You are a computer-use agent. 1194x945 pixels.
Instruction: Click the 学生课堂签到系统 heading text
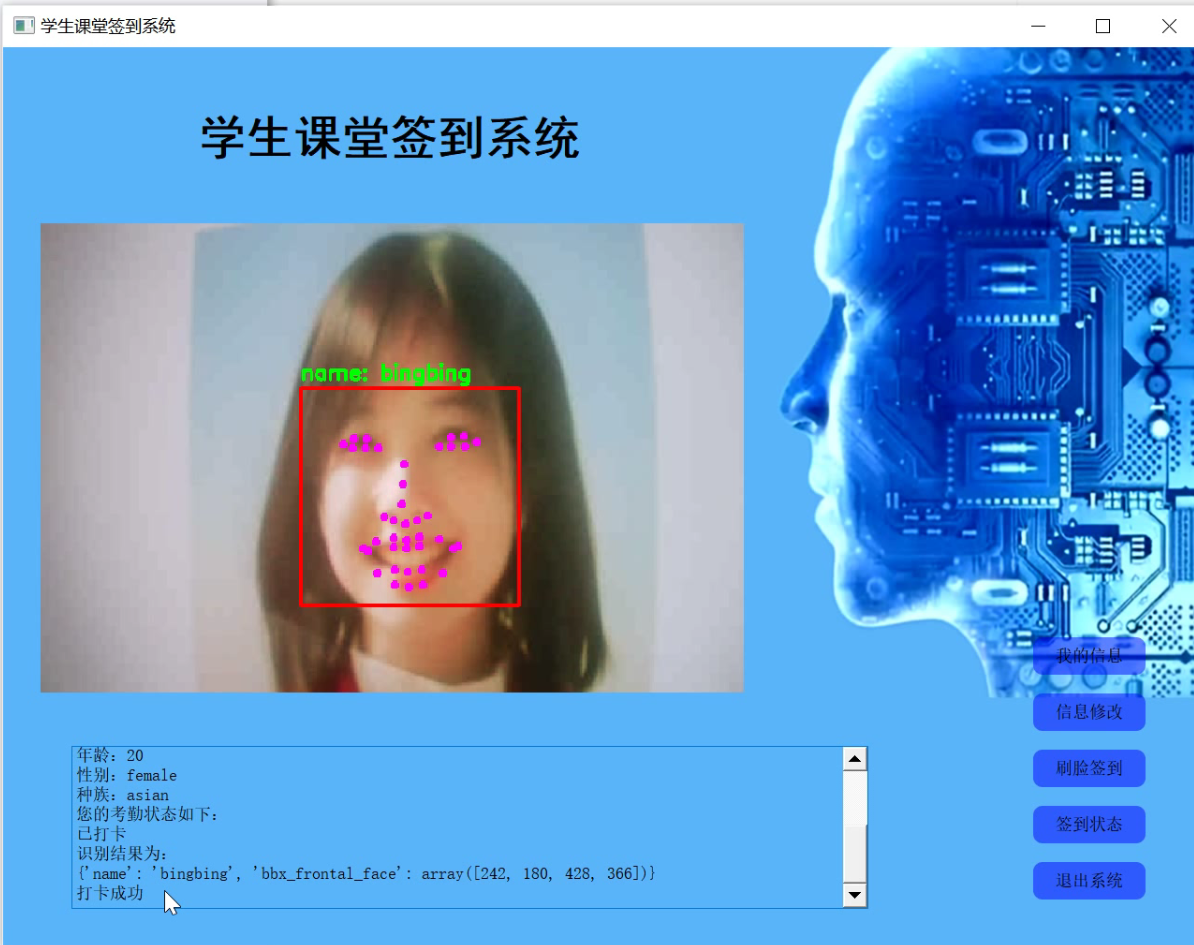coord(390,138)
